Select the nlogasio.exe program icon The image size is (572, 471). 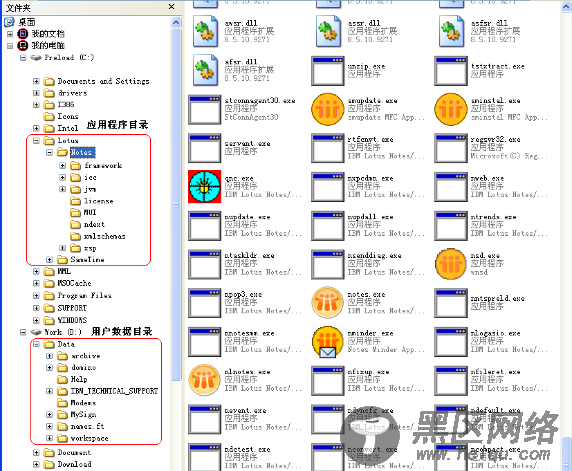[451, 342]
